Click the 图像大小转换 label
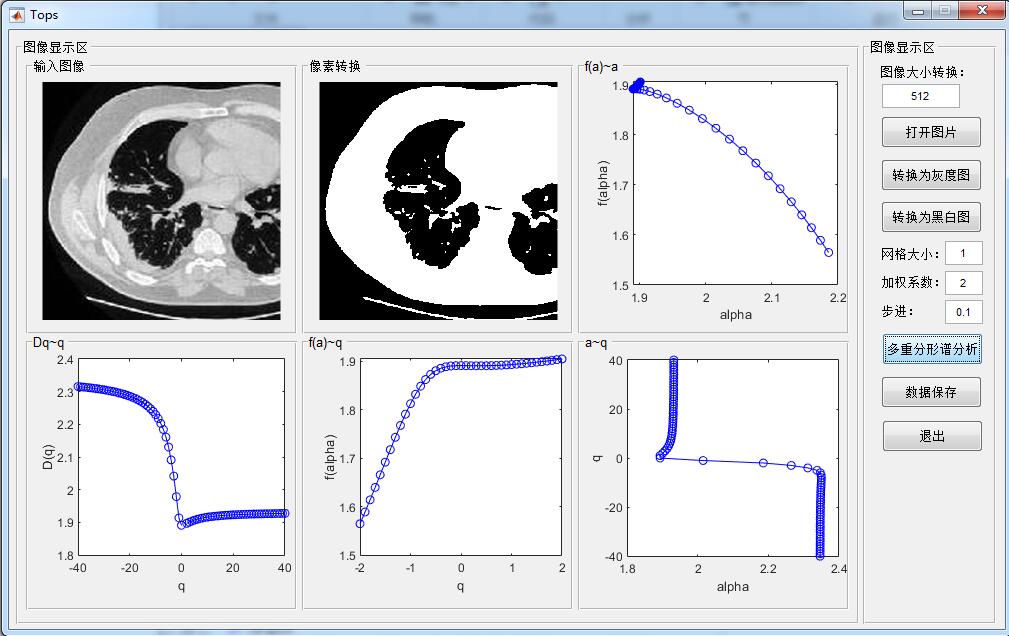 point(923,72)
